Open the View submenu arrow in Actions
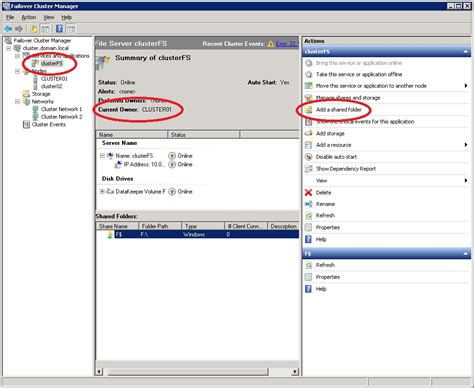The image size is (474, 388). pos(466,180)
